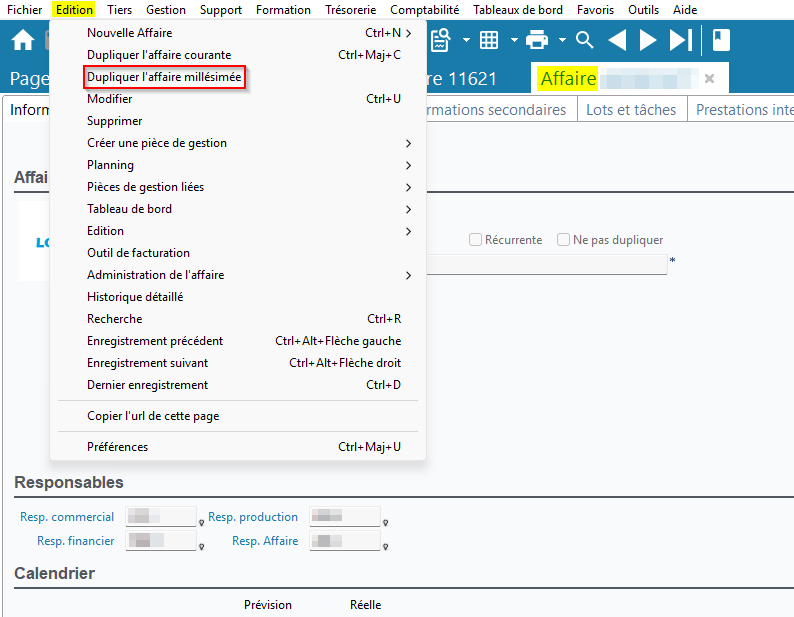Select Dupliquer l'affaire millésimée menu entry
794x617 pixels.
click(x=164, y=77)
